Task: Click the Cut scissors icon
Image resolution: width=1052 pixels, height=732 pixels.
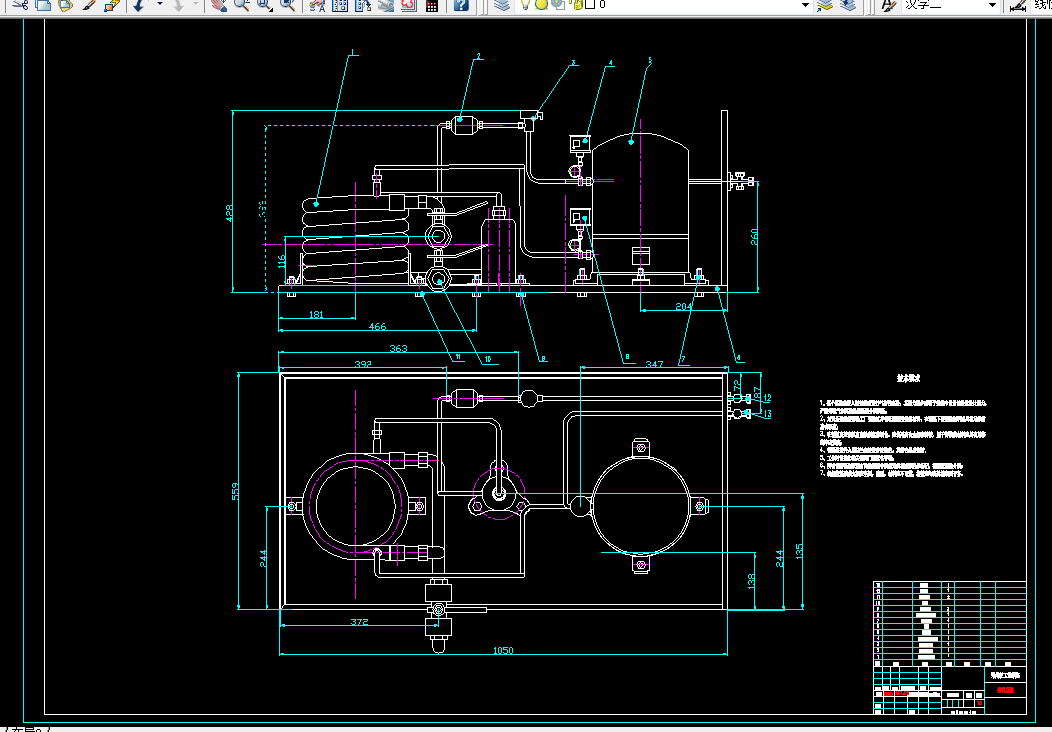Action: click(20, 5)
